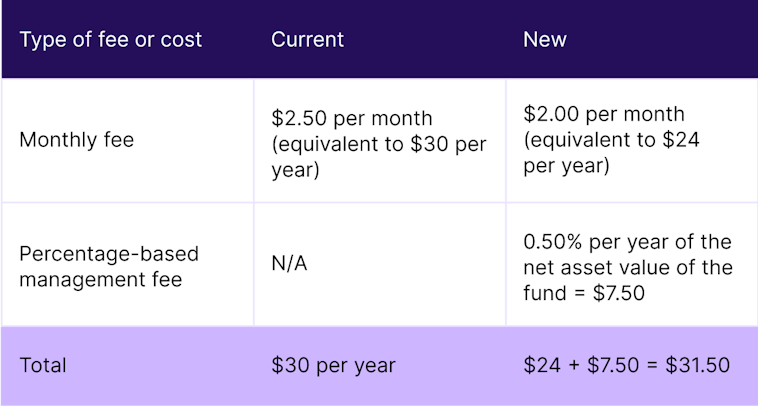Click the "0.50% per year of the" line
Screen dimensions: 758x406
point(627,243)
